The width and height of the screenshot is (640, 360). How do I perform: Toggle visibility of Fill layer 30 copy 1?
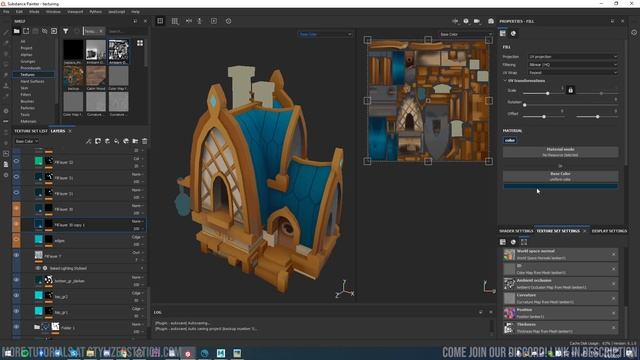tap(16, 224)
